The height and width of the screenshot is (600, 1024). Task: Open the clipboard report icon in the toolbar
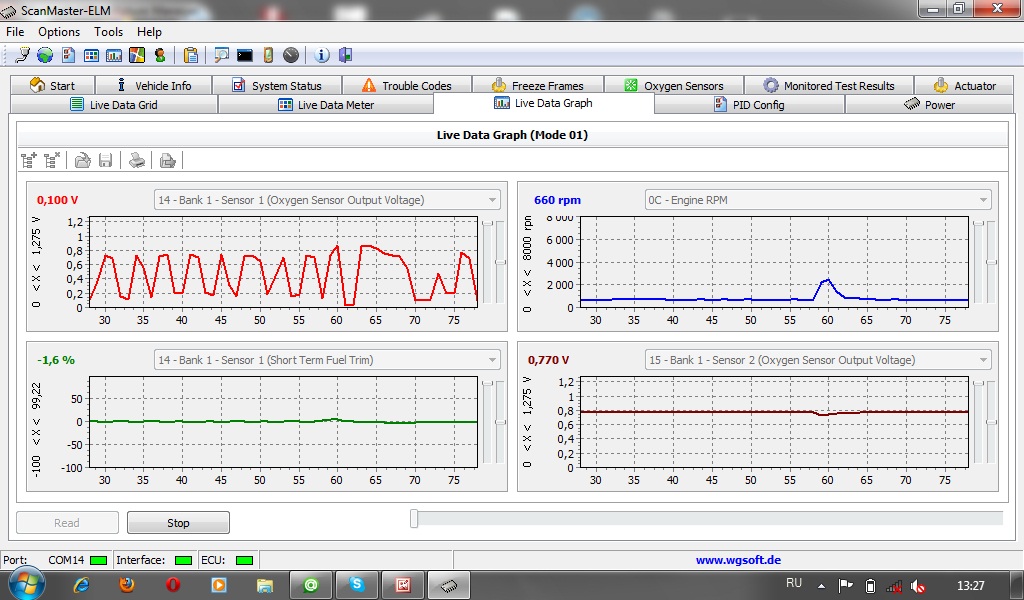pyautogui.click(x=190, y=55)
